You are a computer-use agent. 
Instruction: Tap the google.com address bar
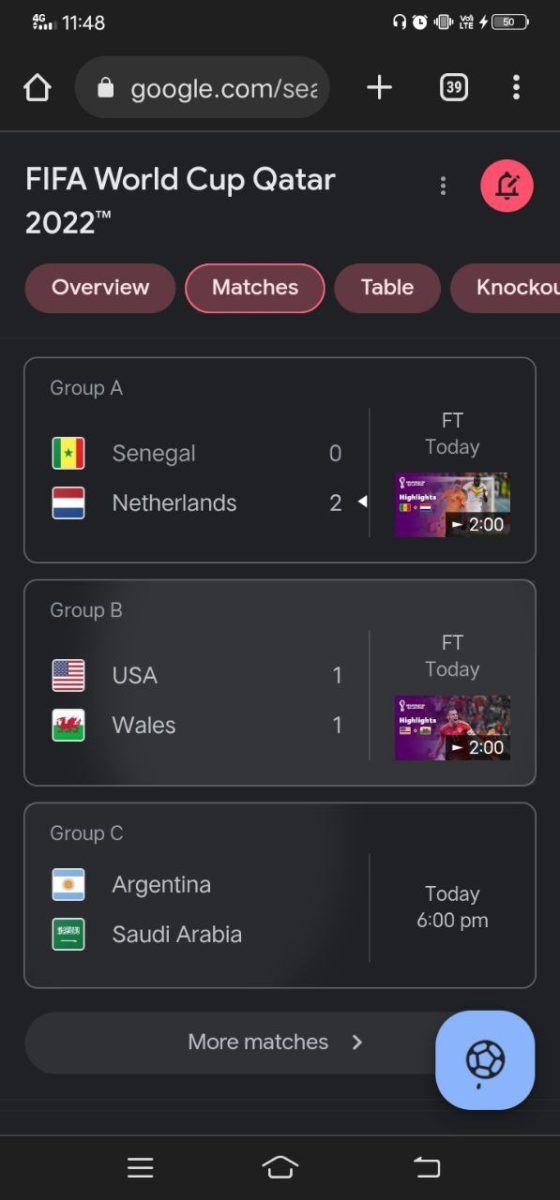(x=202, y=88)
